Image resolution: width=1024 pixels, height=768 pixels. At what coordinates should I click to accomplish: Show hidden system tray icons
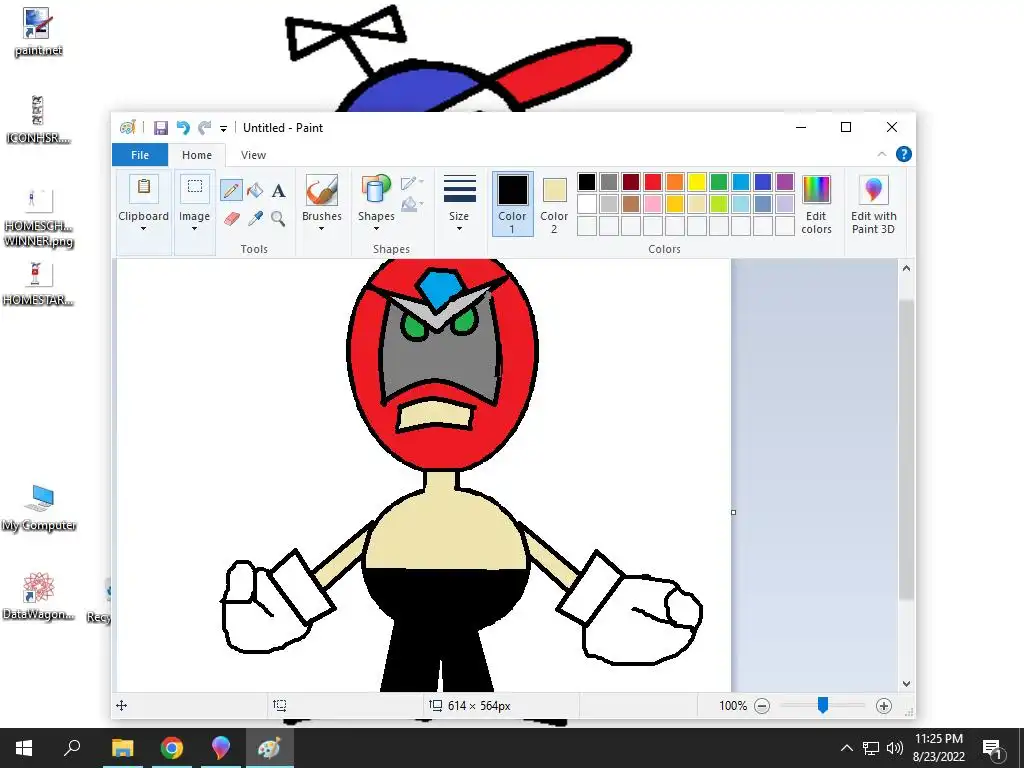(x=846, y=748)
